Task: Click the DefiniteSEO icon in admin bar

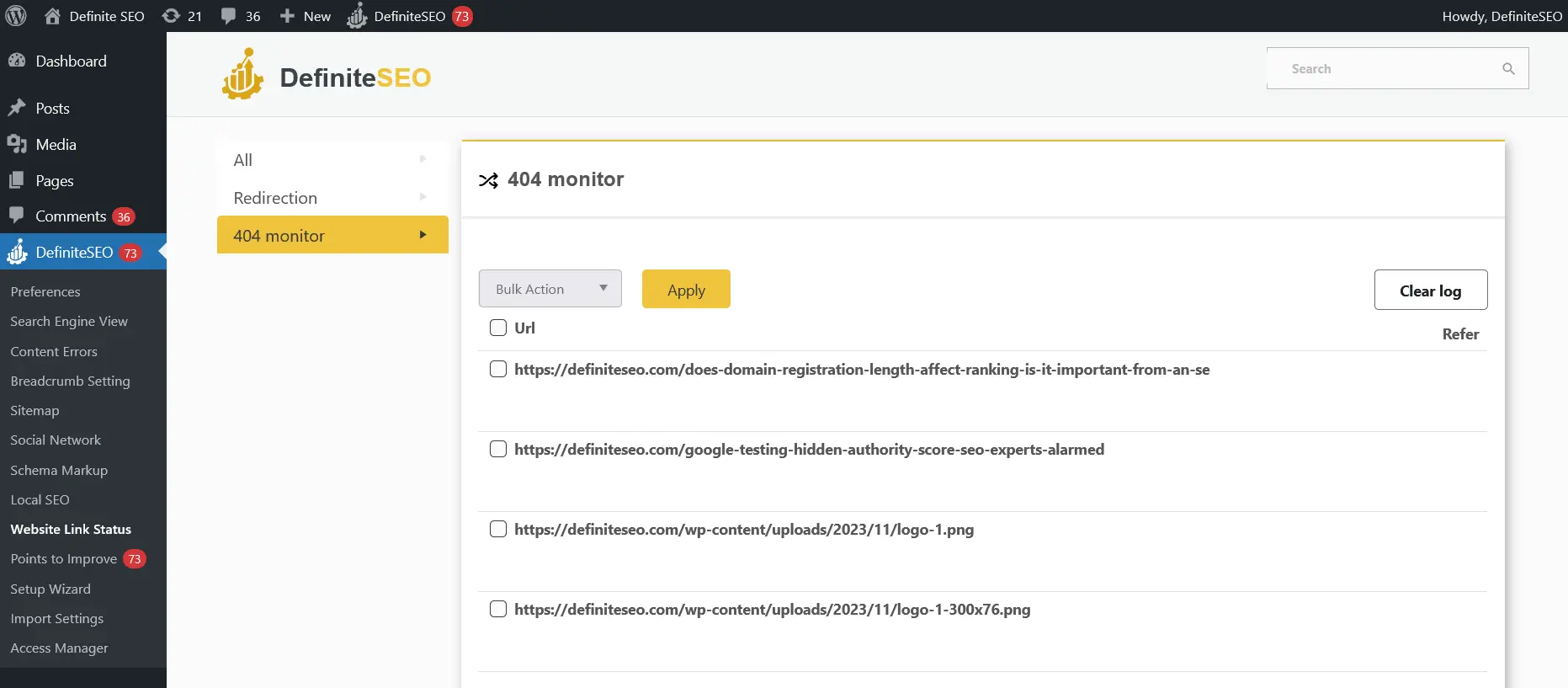Action: pos(357,16)
